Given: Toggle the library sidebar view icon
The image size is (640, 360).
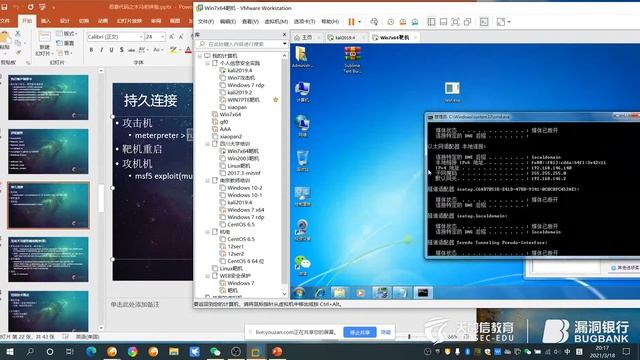Looking at the screenshot, I should coord(431,22).
